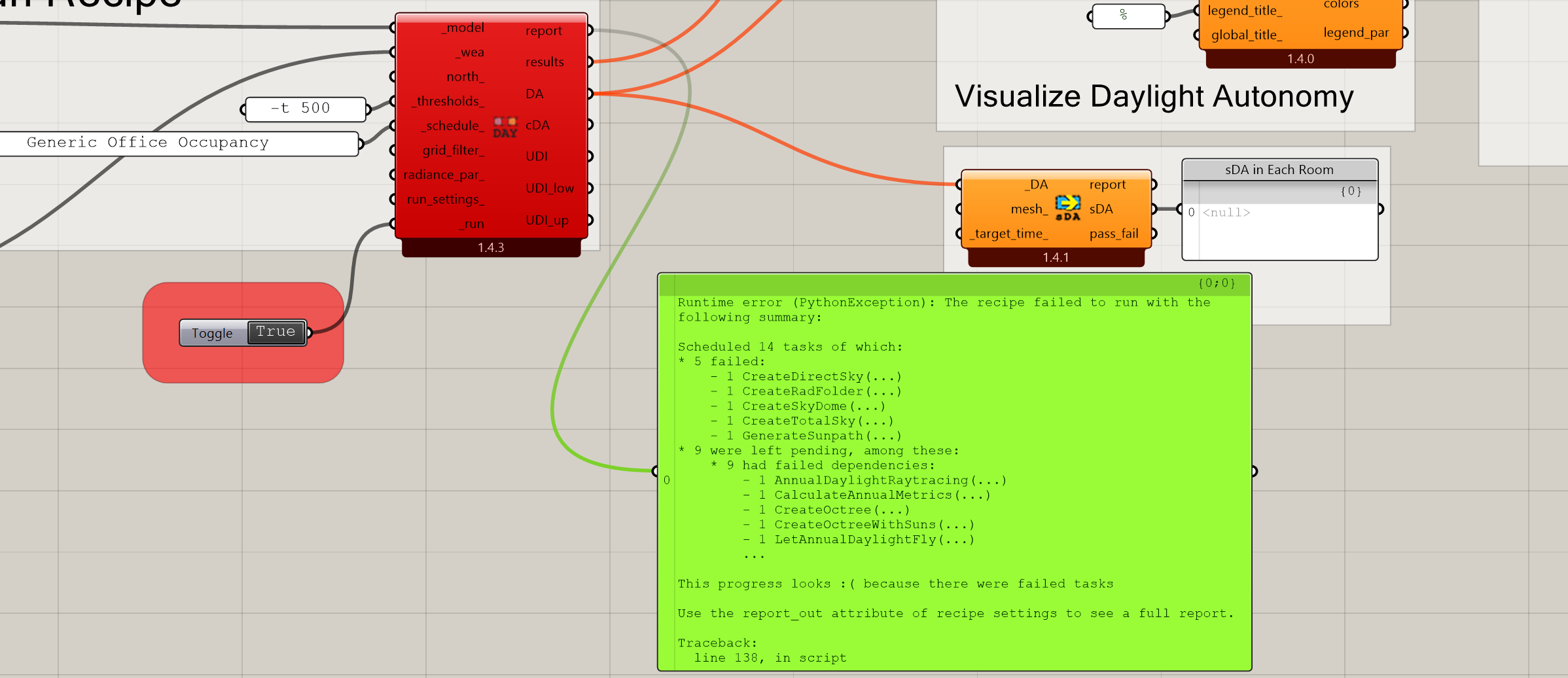Select the -t 500 thresholds panel
The image size is (1568, 678).
[x=305, y=109]
